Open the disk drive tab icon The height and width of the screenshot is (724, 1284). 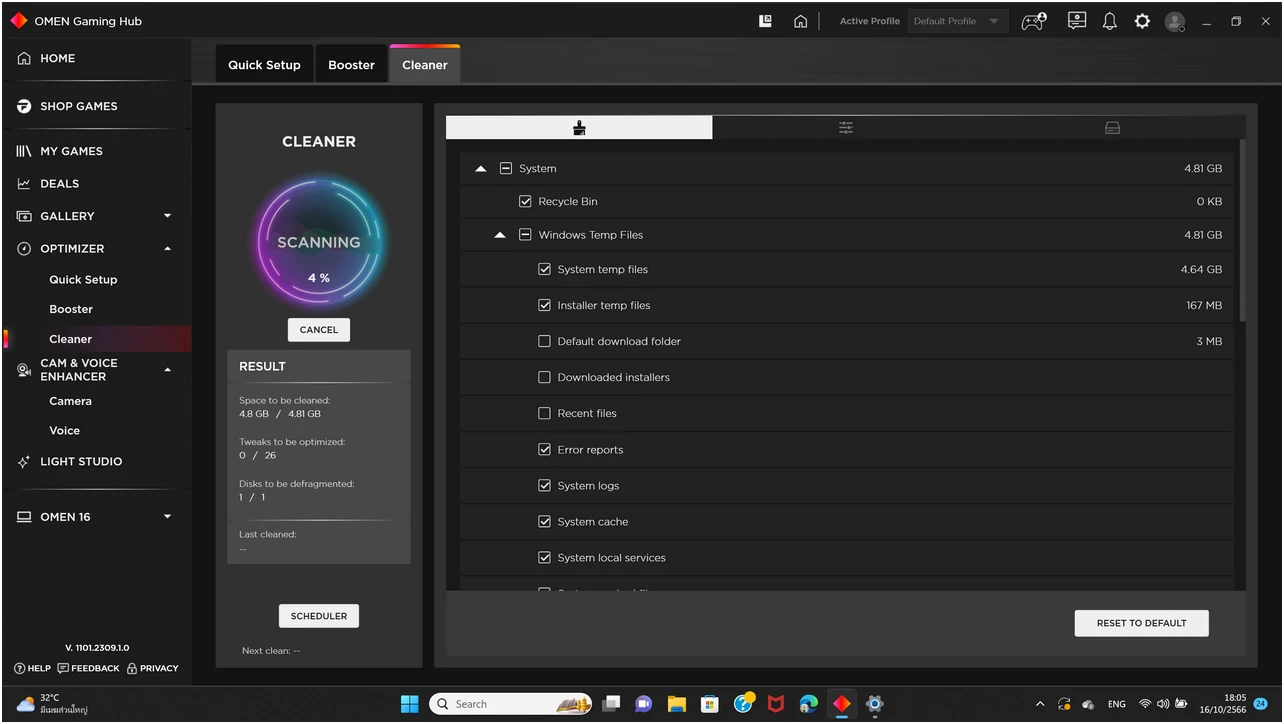pyautogui.click(x=1112, y=128)
